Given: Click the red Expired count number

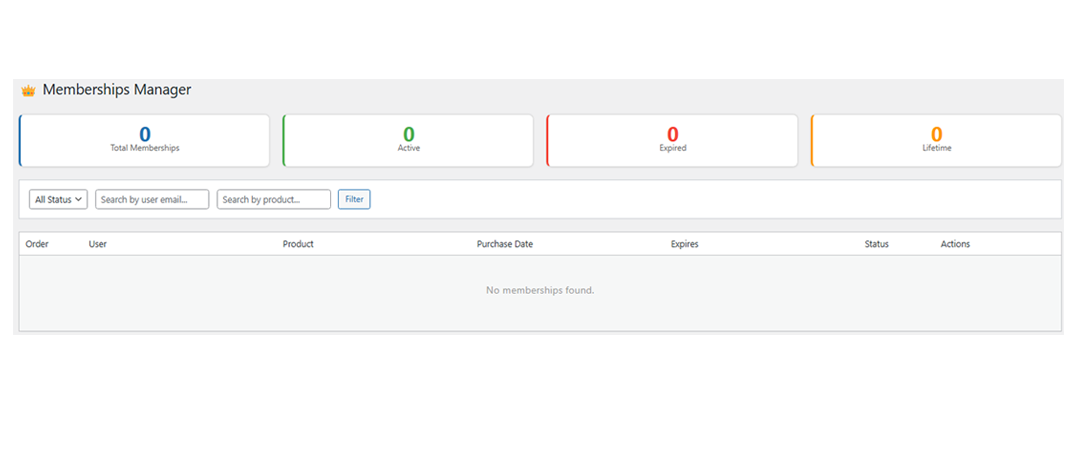Looking at the screenshot, I should pos(672,134).
